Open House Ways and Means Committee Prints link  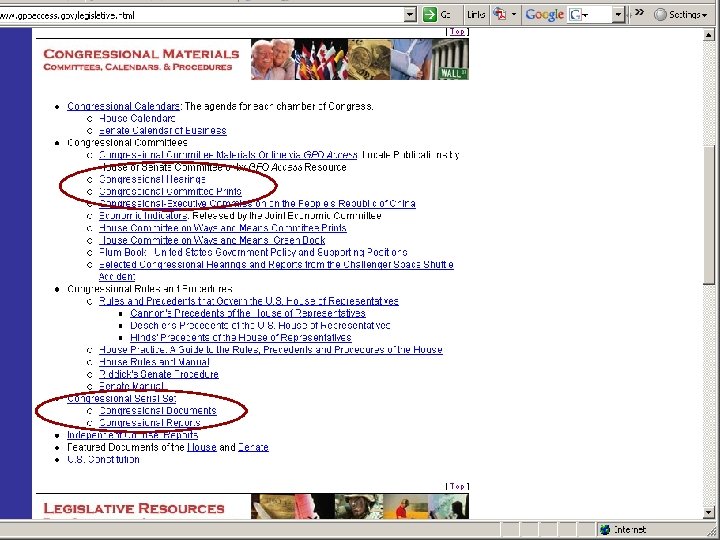pyautogui.click(x=223, y=228)
